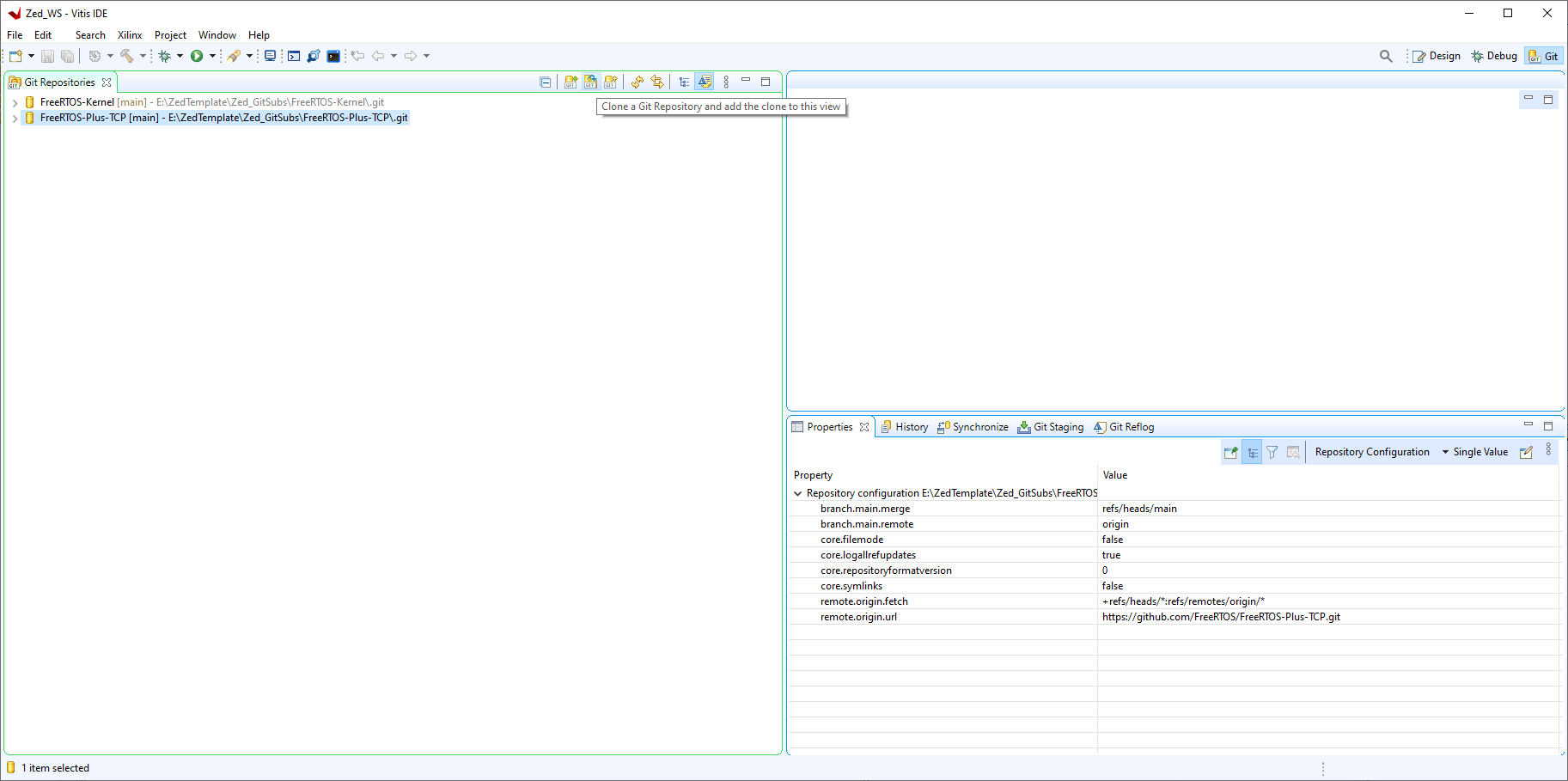Screen dimensions: 1568x781
Task: Switch to the History tab
Action: click(x=904, y=427)
